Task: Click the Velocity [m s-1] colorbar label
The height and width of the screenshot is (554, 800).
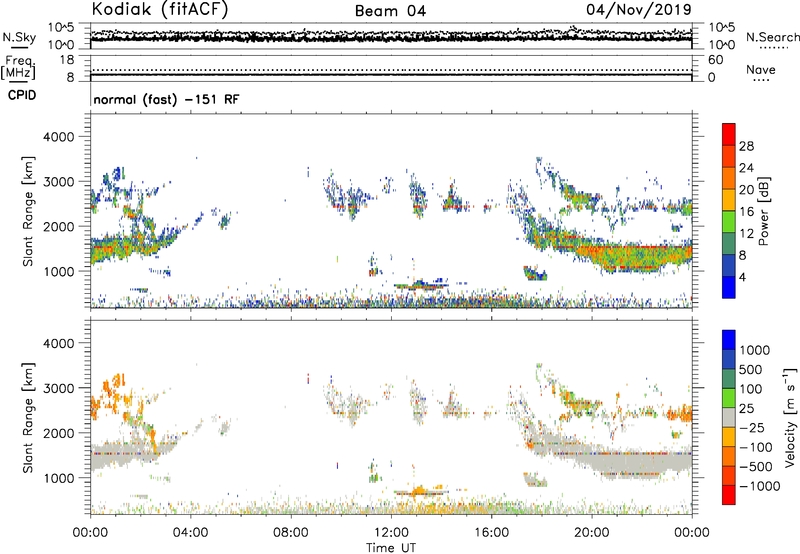Action: click(790, 417)
